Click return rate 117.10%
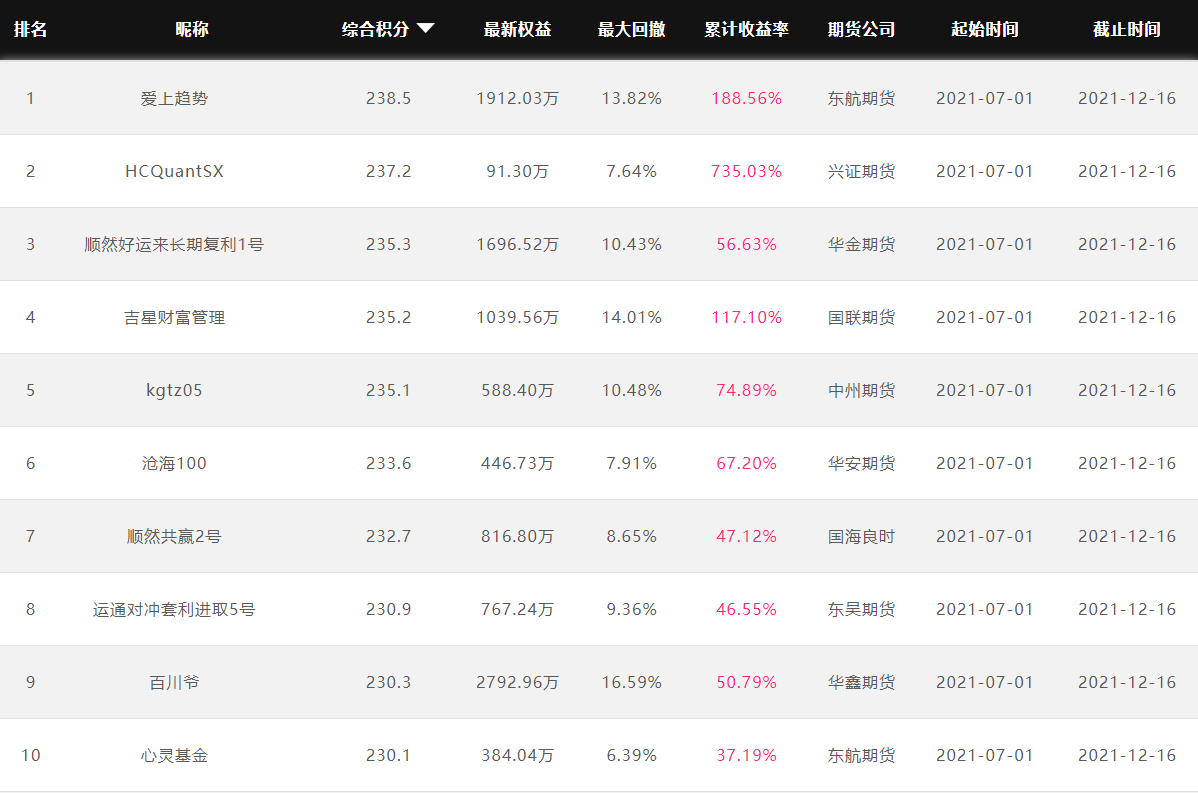The height and width of the screenshot is (793, 1198). point(746,317)
